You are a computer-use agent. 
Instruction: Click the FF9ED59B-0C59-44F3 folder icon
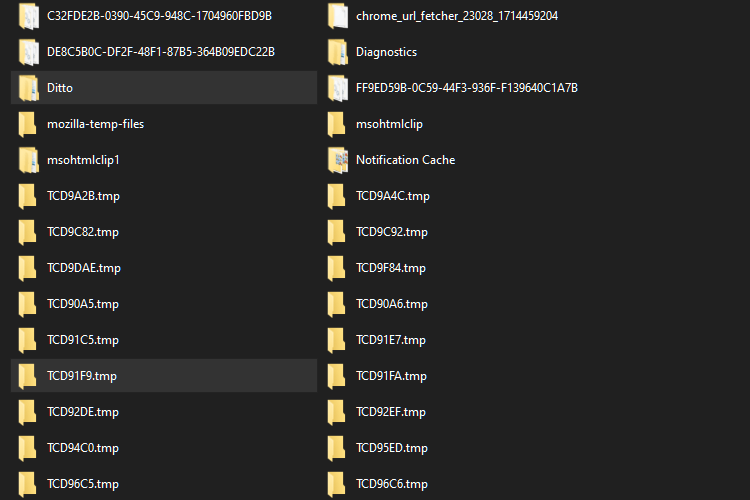pos(338,88)
